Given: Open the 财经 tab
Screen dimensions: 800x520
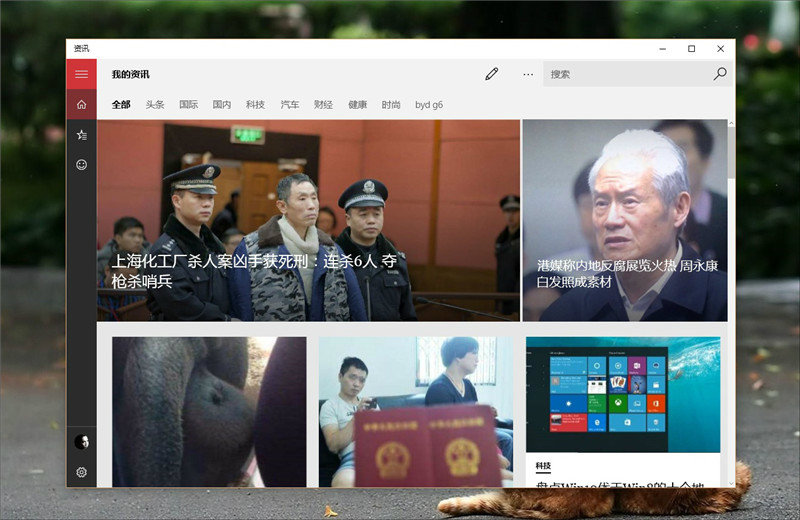Looking at the screenshot, I should coord(323,104).
